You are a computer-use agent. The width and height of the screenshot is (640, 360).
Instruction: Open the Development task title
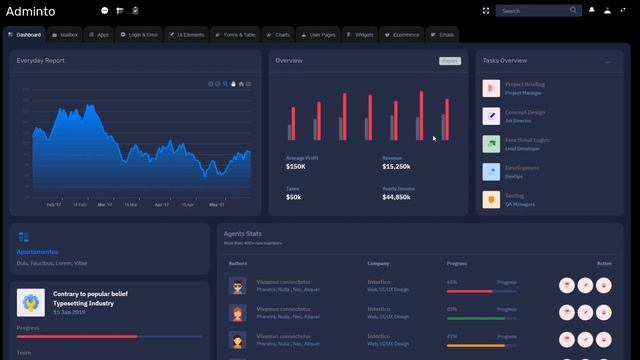[x=522, y=168]
